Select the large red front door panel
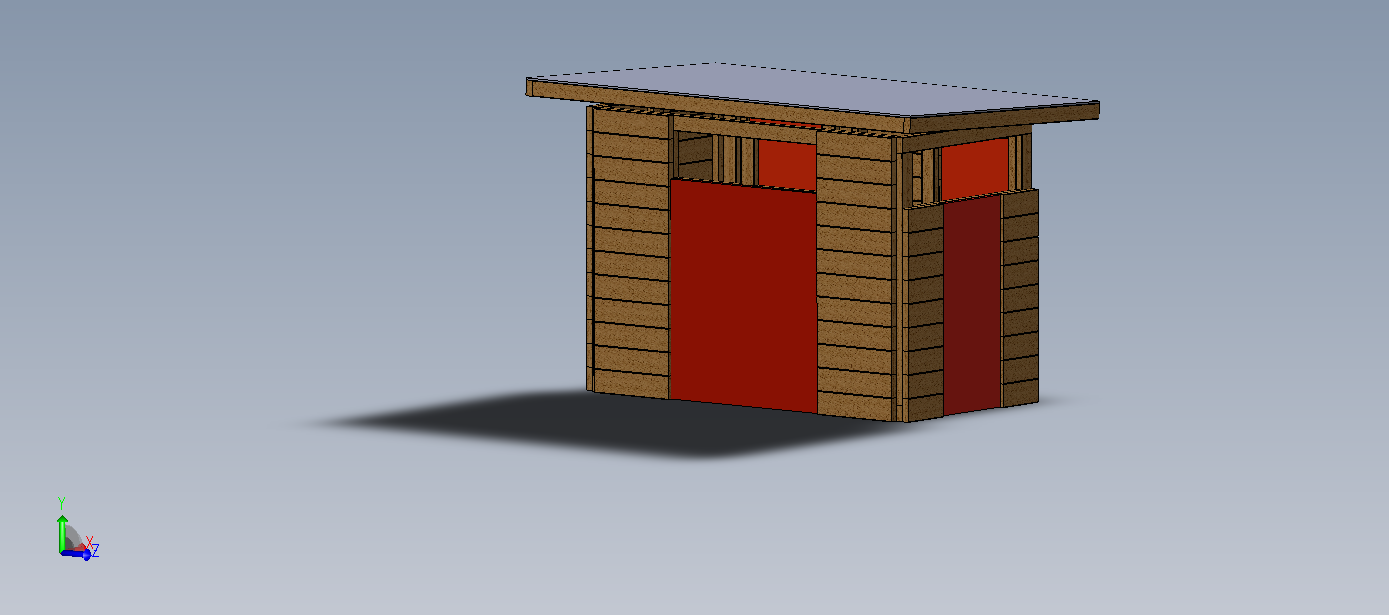 click(743, 294)
